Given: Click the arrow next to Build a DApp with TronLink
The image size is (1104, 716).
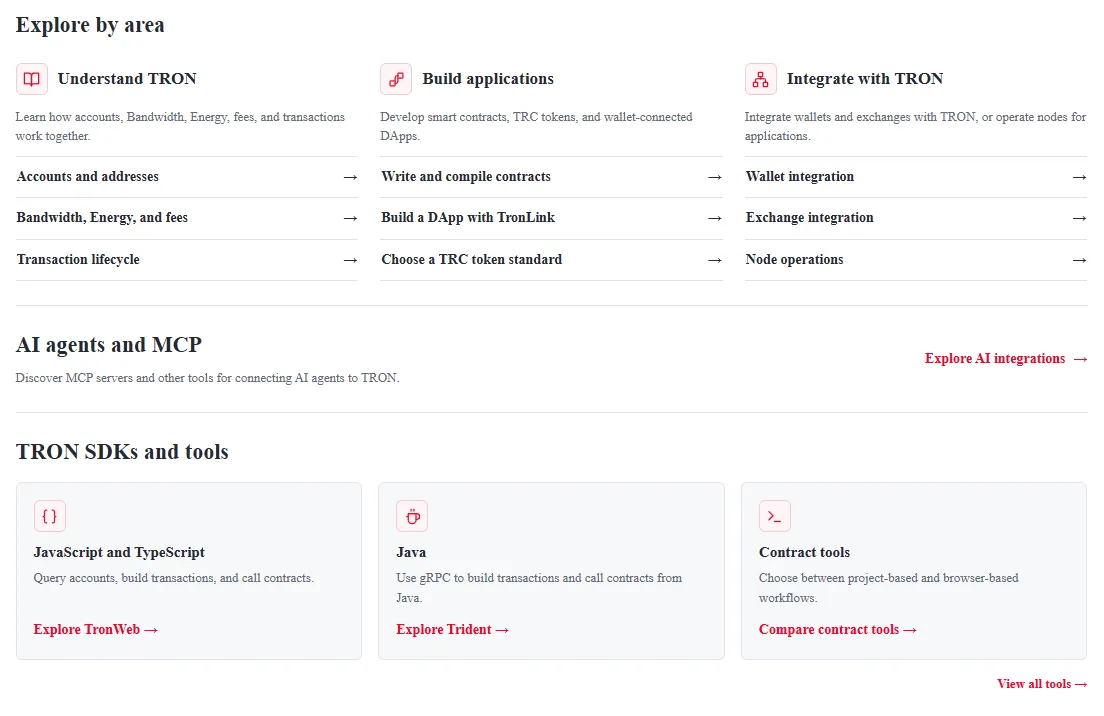Looking at the screenshot, I should (715, 218).
